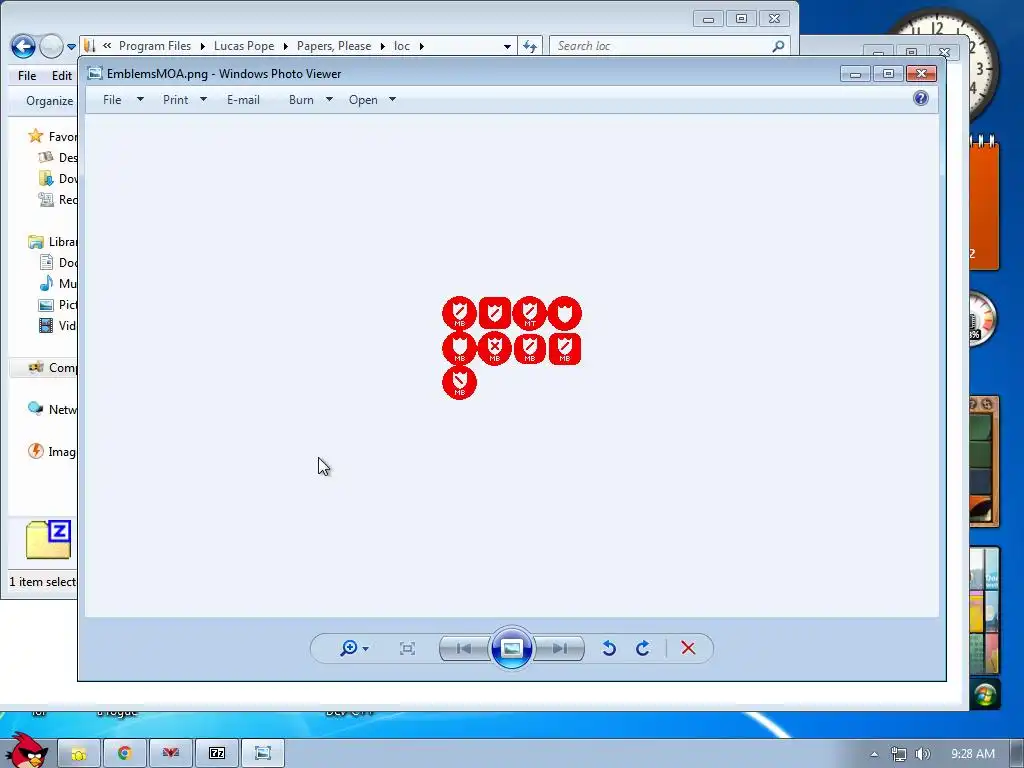The height and width of the screenshot is (768, 1024).
Task: Click the 9:28 AM clock
Action: pyautogui.click(x=973, y=754)
